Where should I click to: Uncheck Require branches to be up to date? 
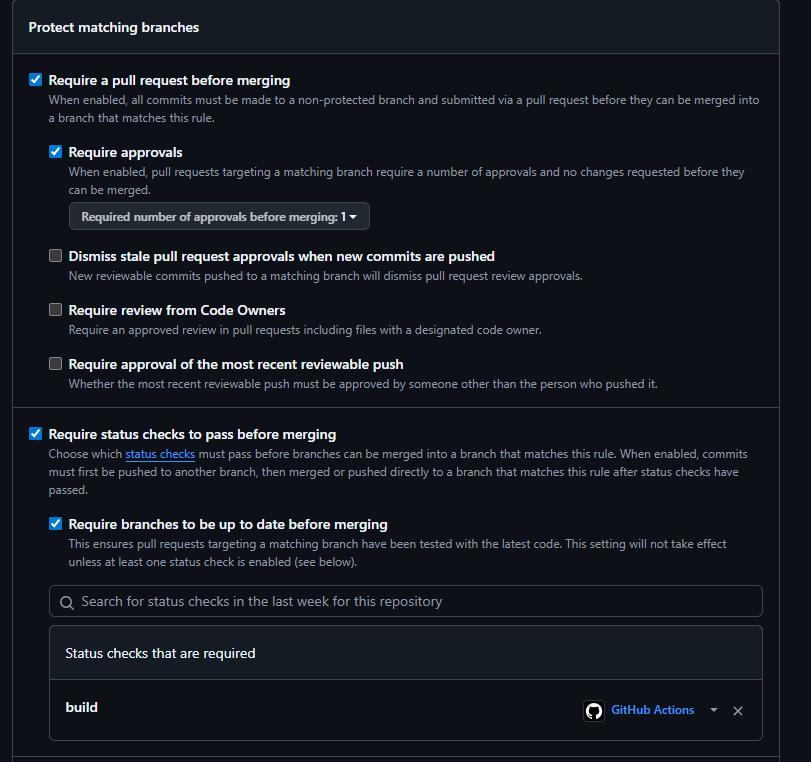coord(55,524)
